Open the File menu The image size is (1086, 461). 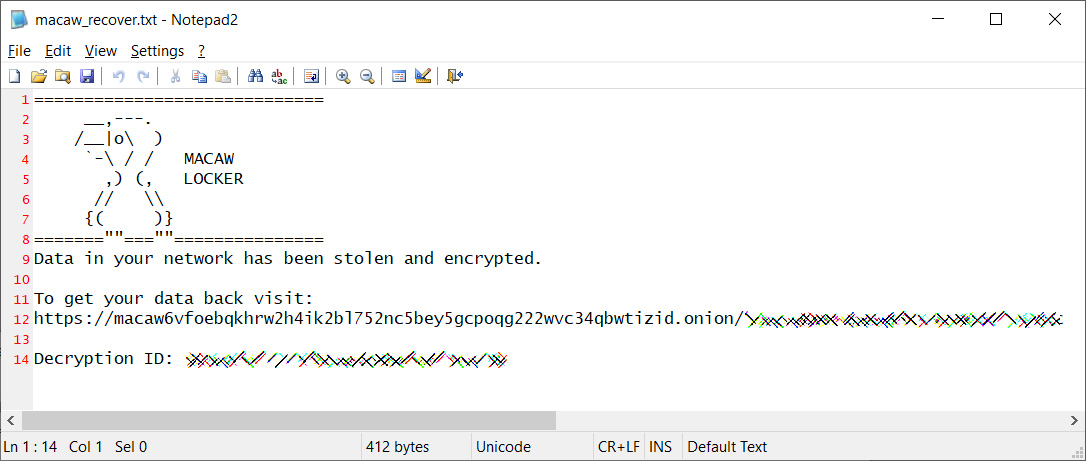[19, 51]
